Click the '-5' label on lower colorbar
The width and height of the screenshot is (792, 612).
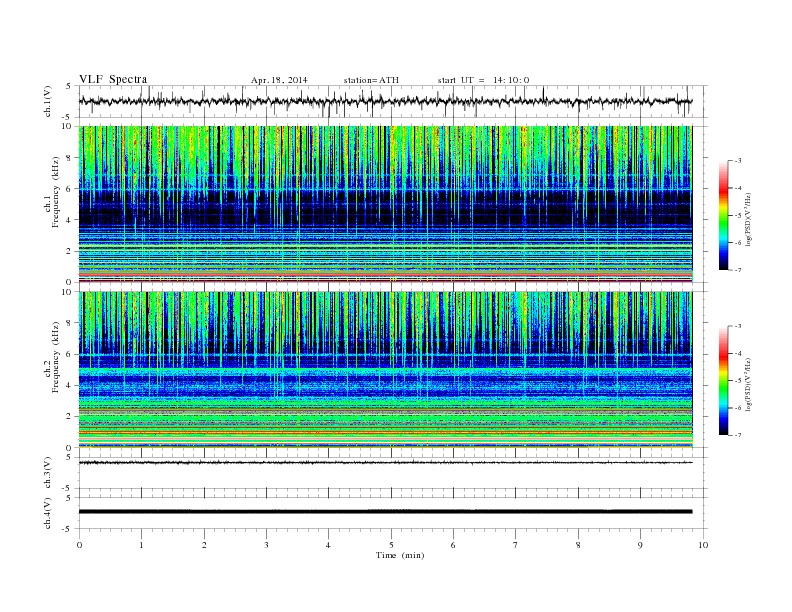tap(738, 381)
